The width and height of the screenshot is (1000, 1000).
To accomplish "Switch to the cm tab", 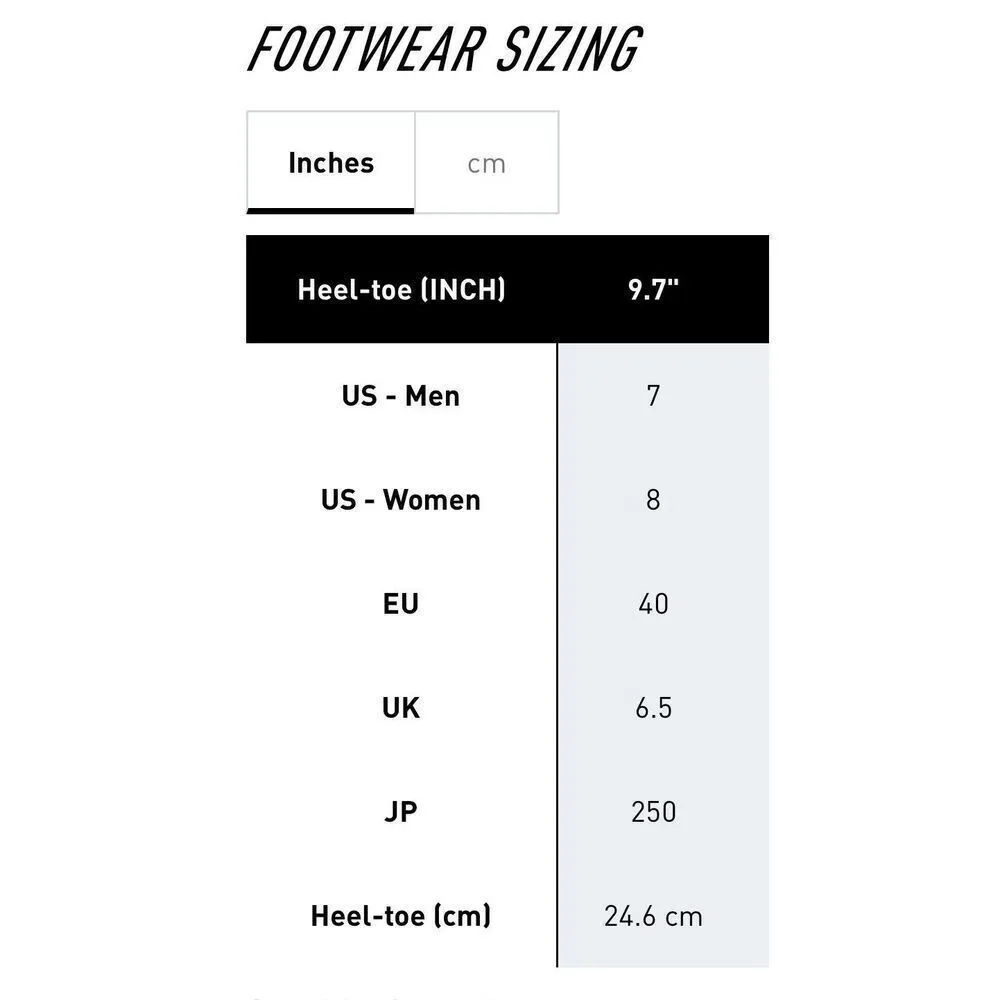I will coord(487,164).
